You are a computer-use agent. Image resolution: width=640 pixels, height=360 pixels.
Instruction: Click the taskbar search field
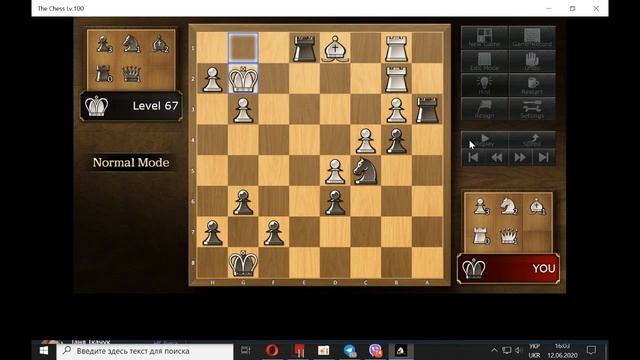point(145,351)
